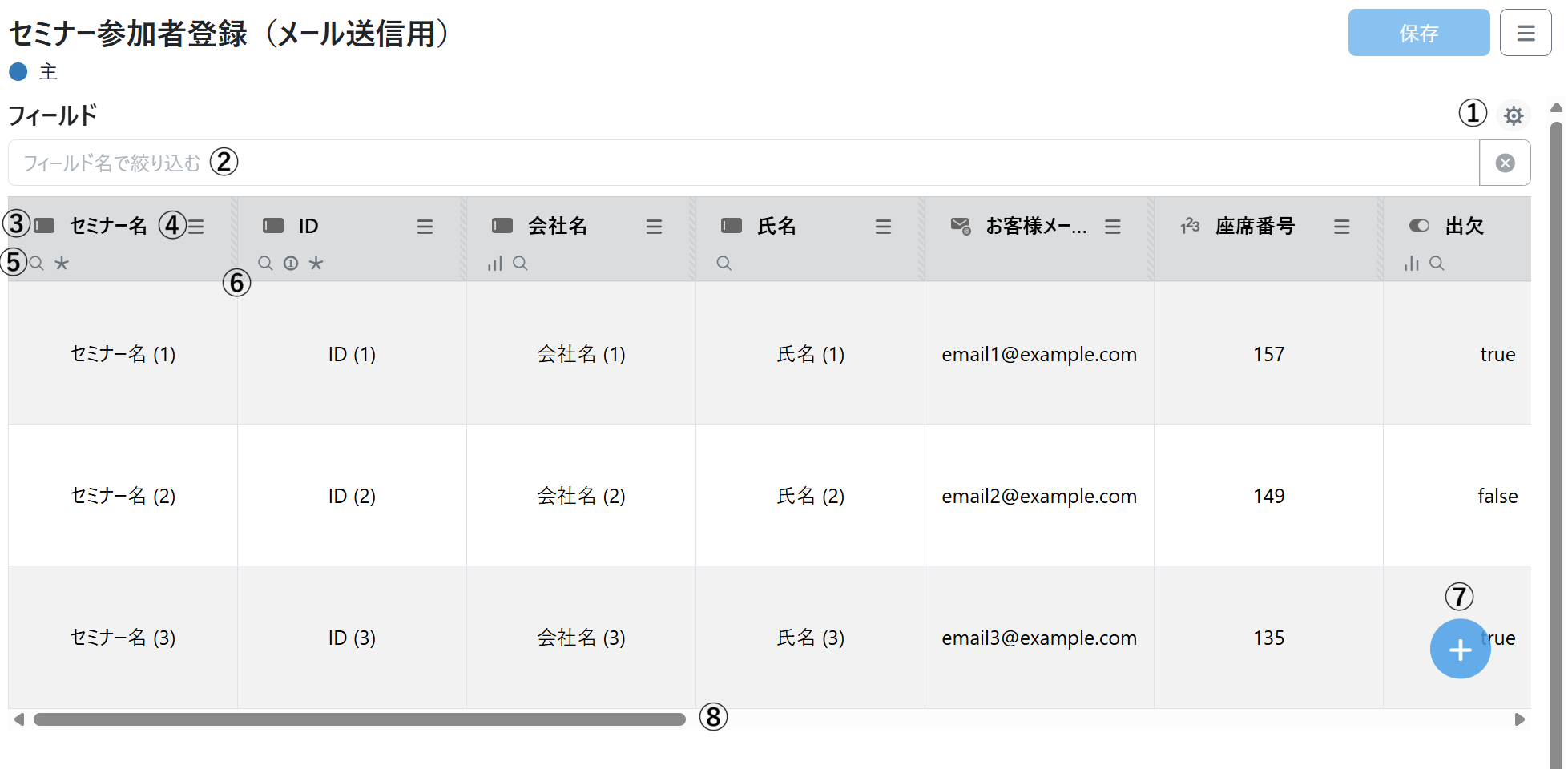
Task: Click the horizontal scrollbar right arrow
Action: coord(1519,719)
